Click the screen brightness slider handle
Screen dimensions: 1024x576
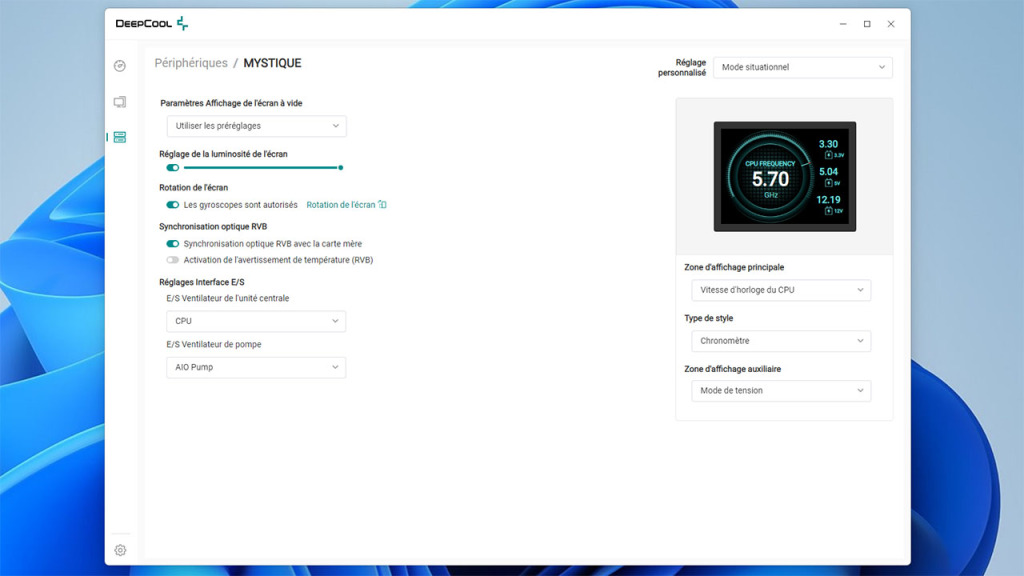click(341, 168)
